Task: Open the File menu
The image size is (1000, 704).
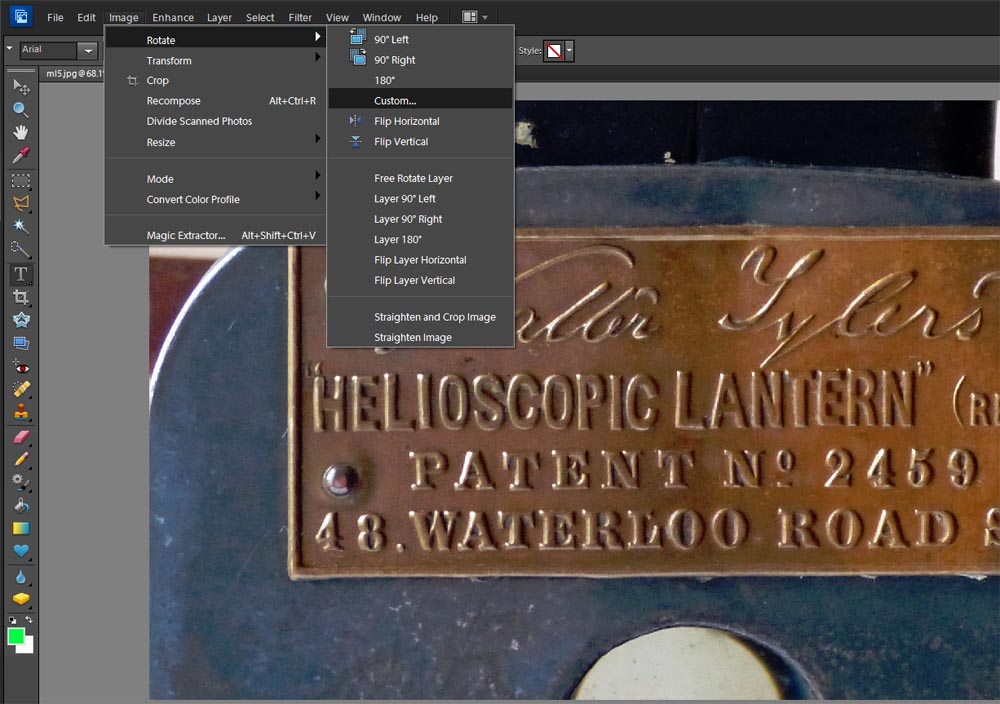Action: tap(55, 17)
